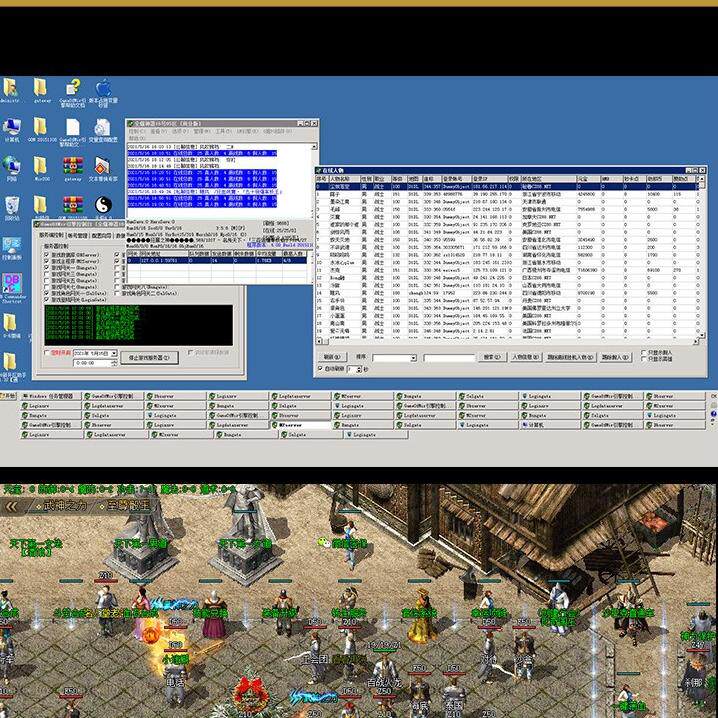Image resolution: width=718 pixels, height=718 pixels.
Task: Click the 至尊霸王 game tab
Action: point(125,506)
